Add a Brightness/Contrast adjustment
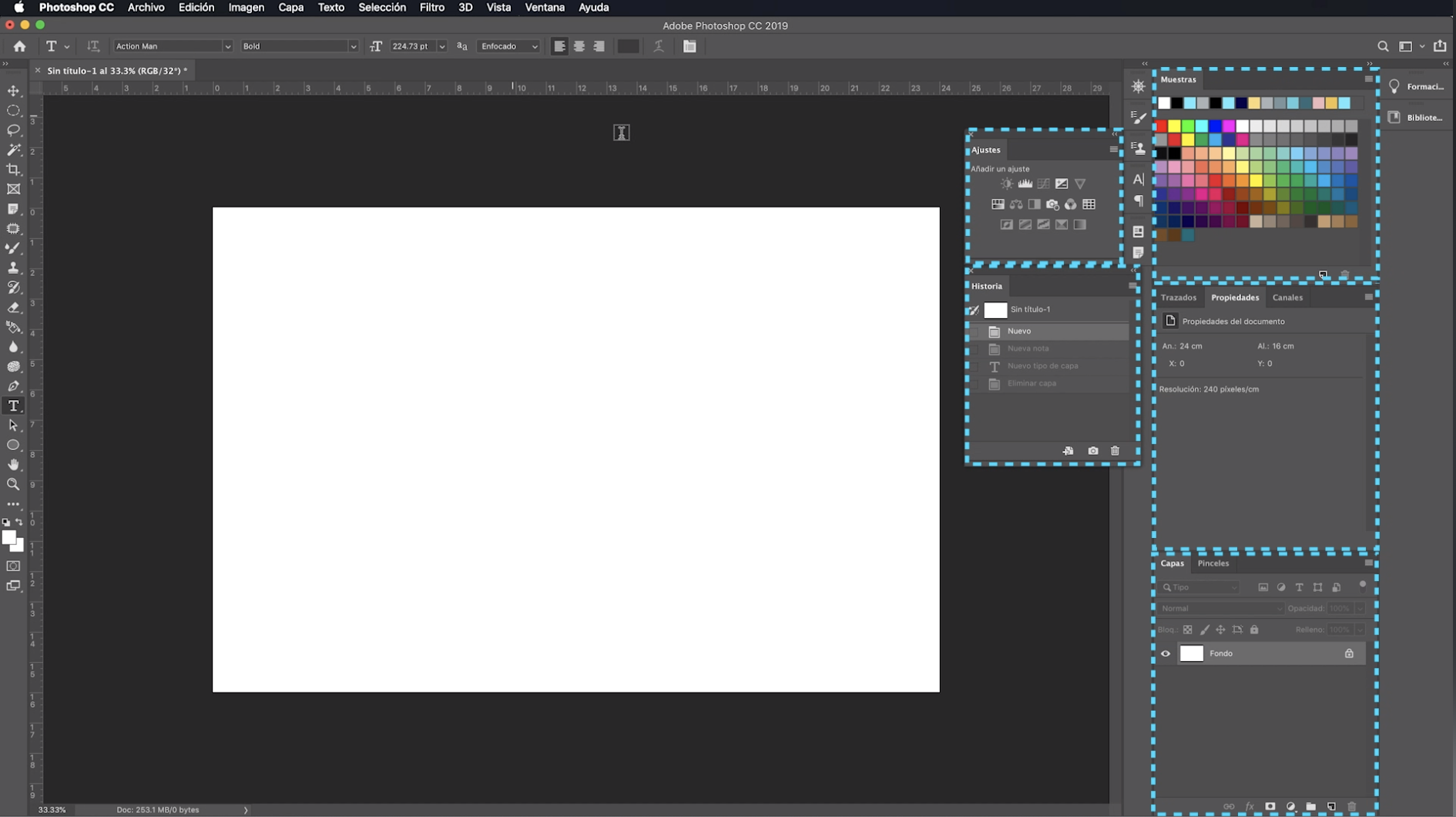The image size is (1456, 817). (1006, 183)
